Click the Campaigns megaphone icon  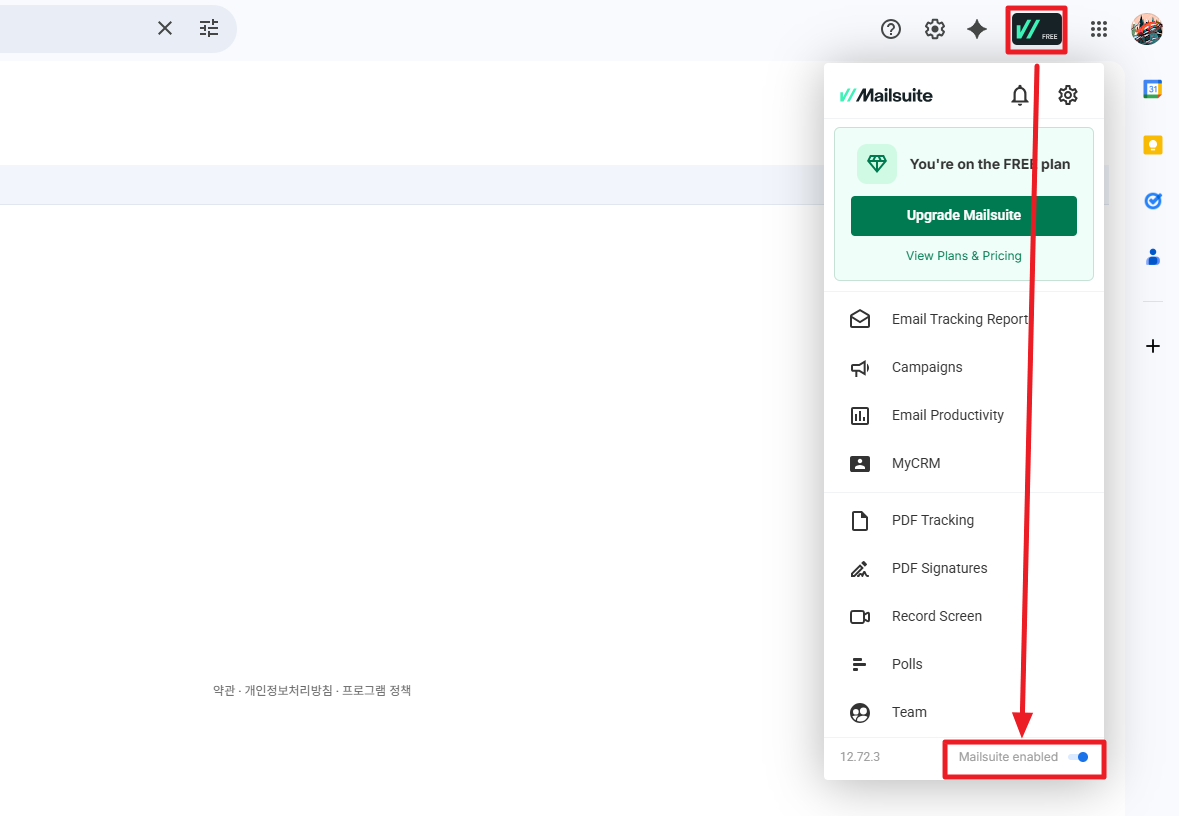(x=860, y=368)
